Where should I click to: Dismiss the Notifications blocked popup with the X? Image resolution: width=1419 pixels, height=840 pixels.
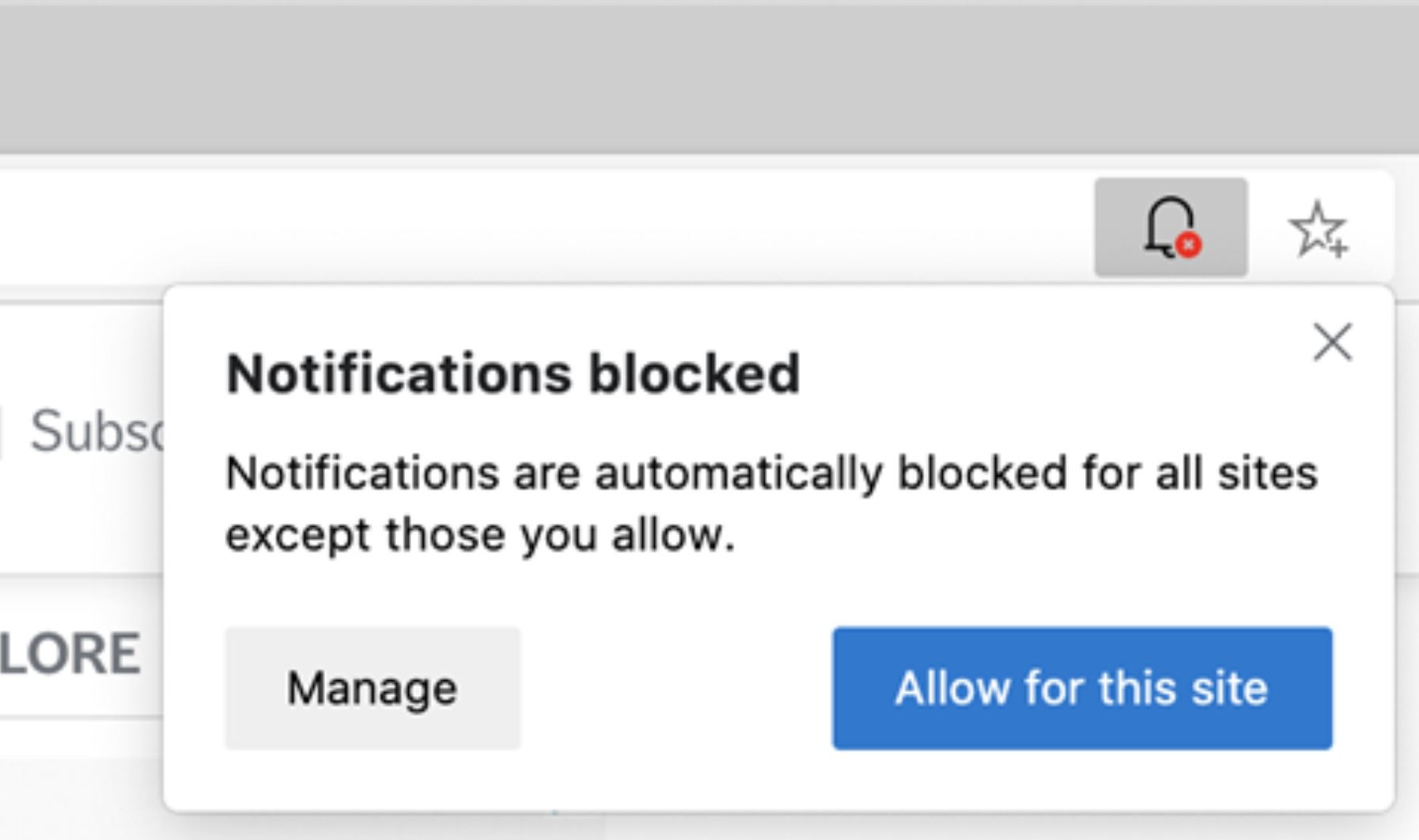[1332, 342]
